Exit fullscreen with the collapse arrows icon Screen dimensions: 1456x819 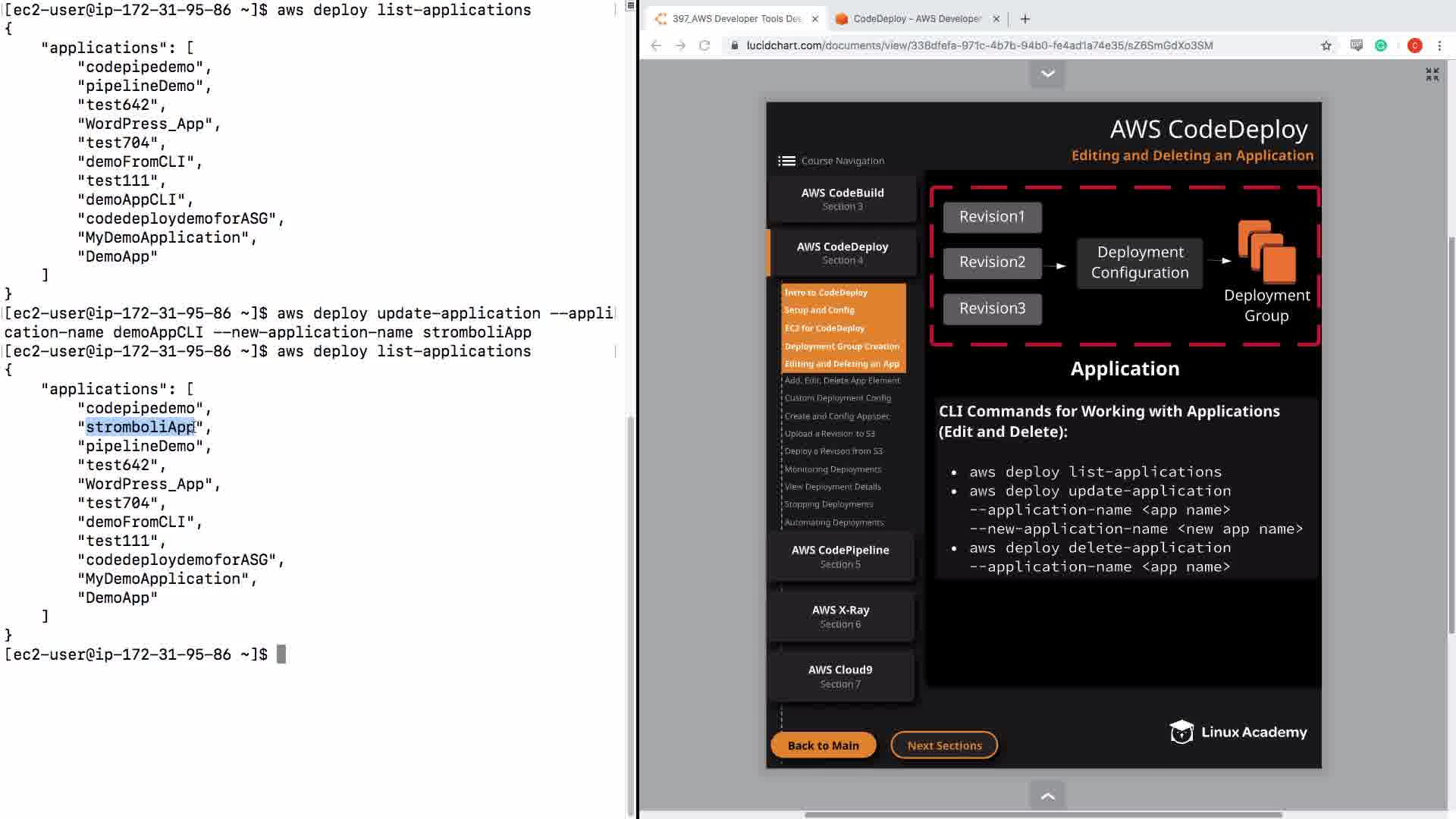point(1432,74)
